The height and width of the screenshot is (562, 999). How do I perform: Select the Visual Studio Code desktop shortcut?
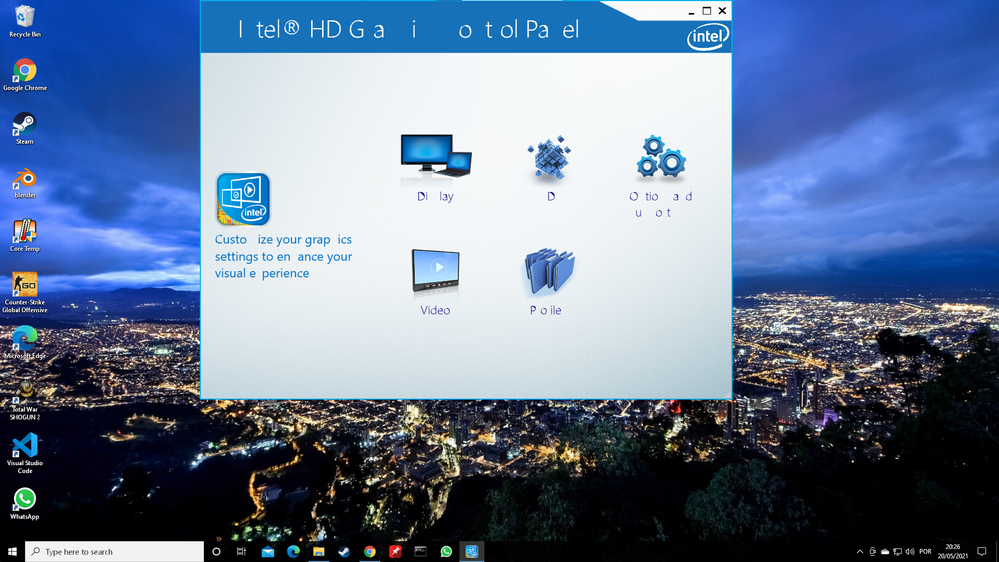pos(25,453)
